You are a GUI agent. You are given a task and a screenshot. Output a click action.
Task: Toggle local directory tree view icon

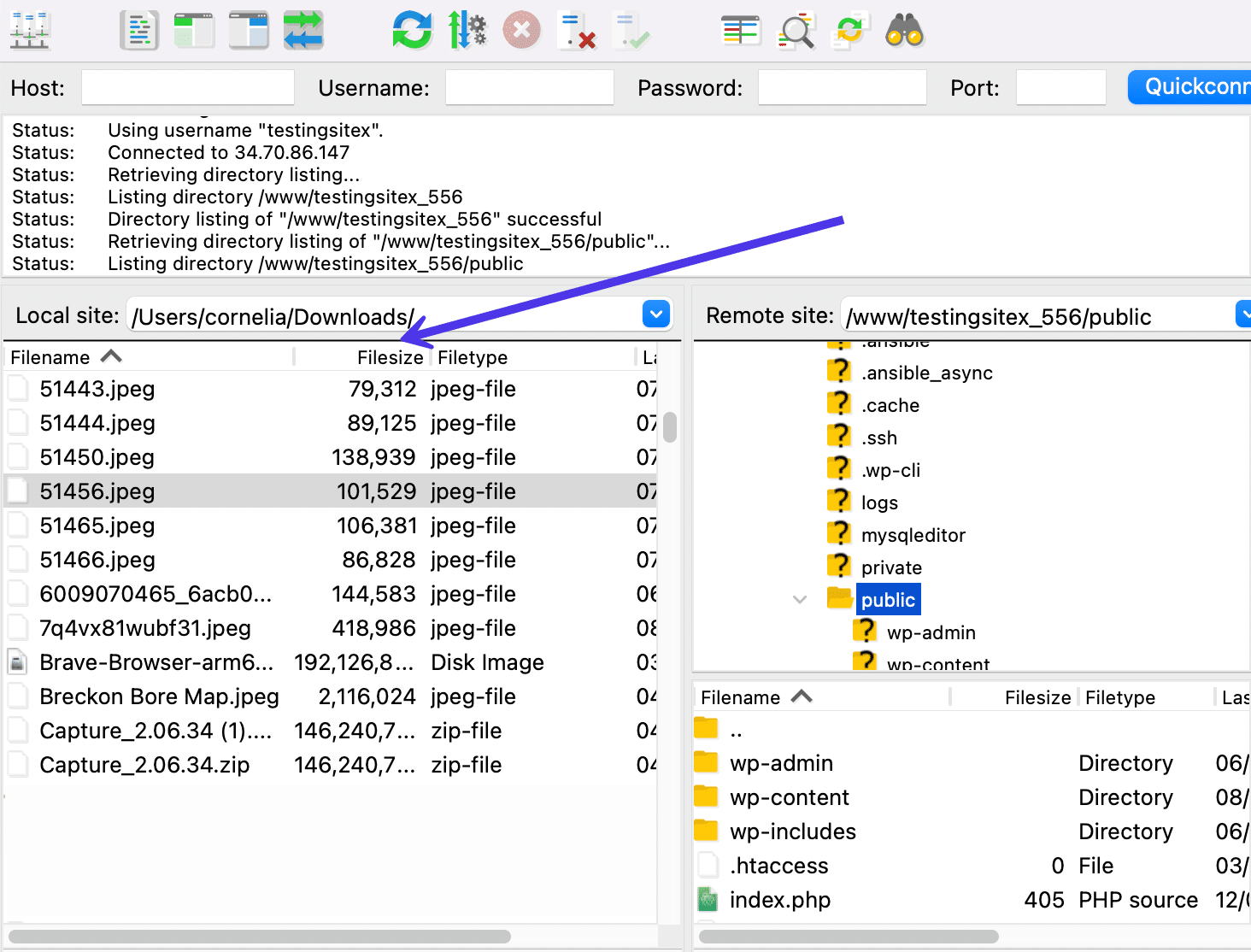click(x=194, y=31)
